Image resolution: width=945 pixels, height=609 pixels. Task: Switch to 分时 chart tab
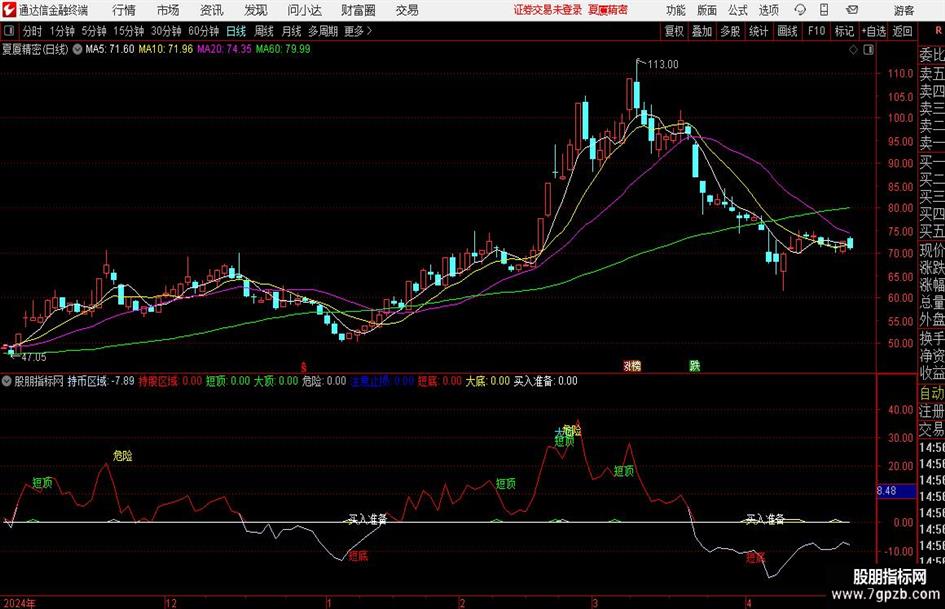pyautogui.click(x=33, y=31)
